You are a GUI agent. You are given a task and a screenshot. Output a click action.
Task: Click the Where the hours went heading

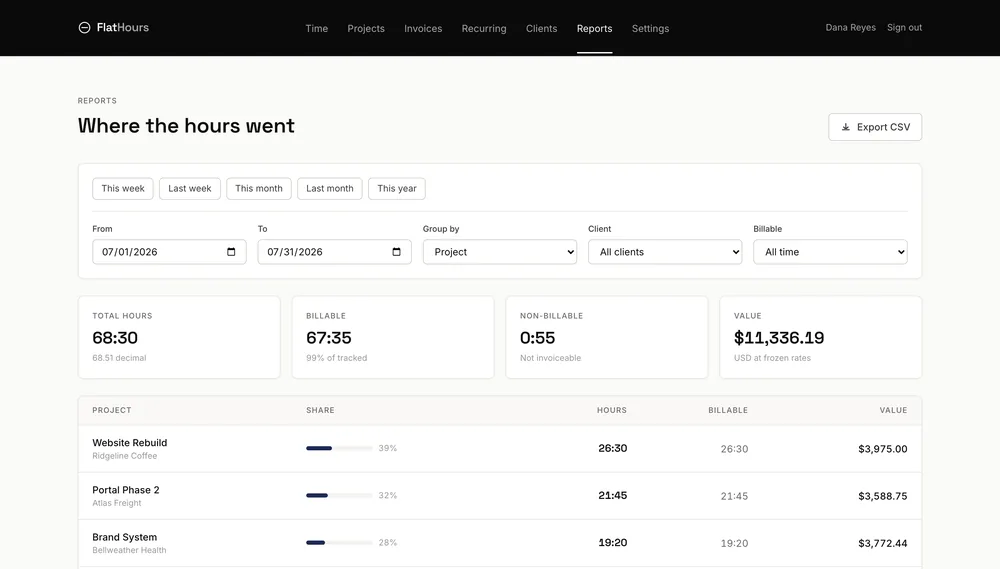coord(186,126)
